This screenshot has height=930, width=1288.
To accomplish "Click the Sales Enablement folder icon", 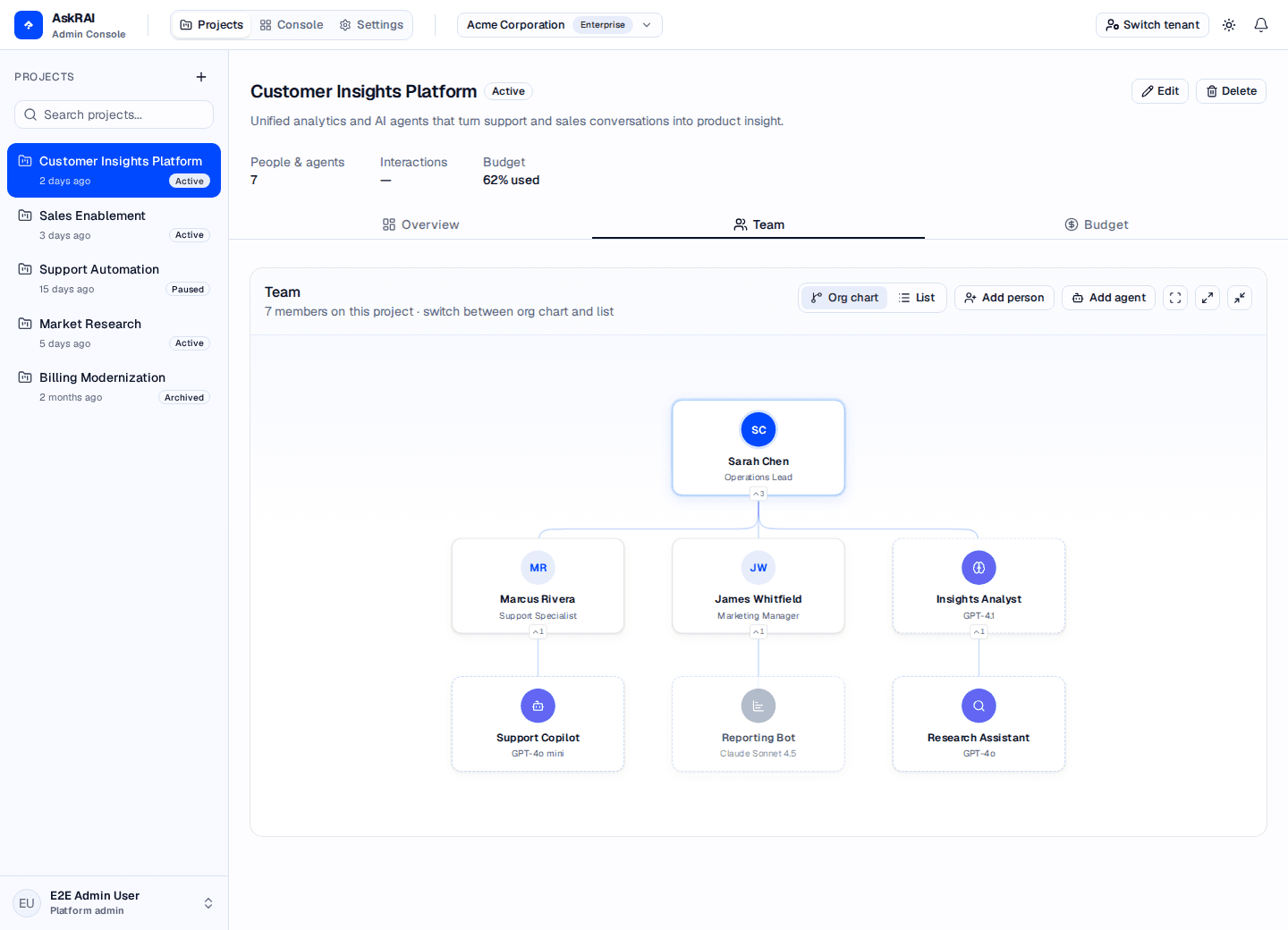I will coord(25,216).
